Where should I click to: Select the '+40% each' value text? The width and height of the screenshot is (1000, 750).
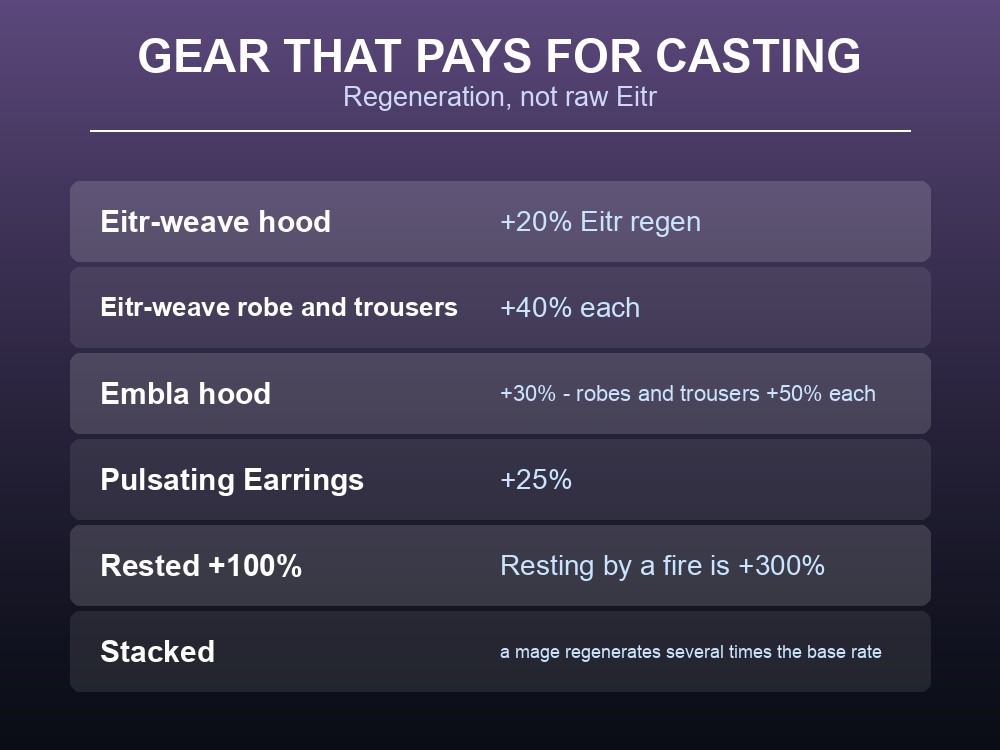tap(570, 307)
